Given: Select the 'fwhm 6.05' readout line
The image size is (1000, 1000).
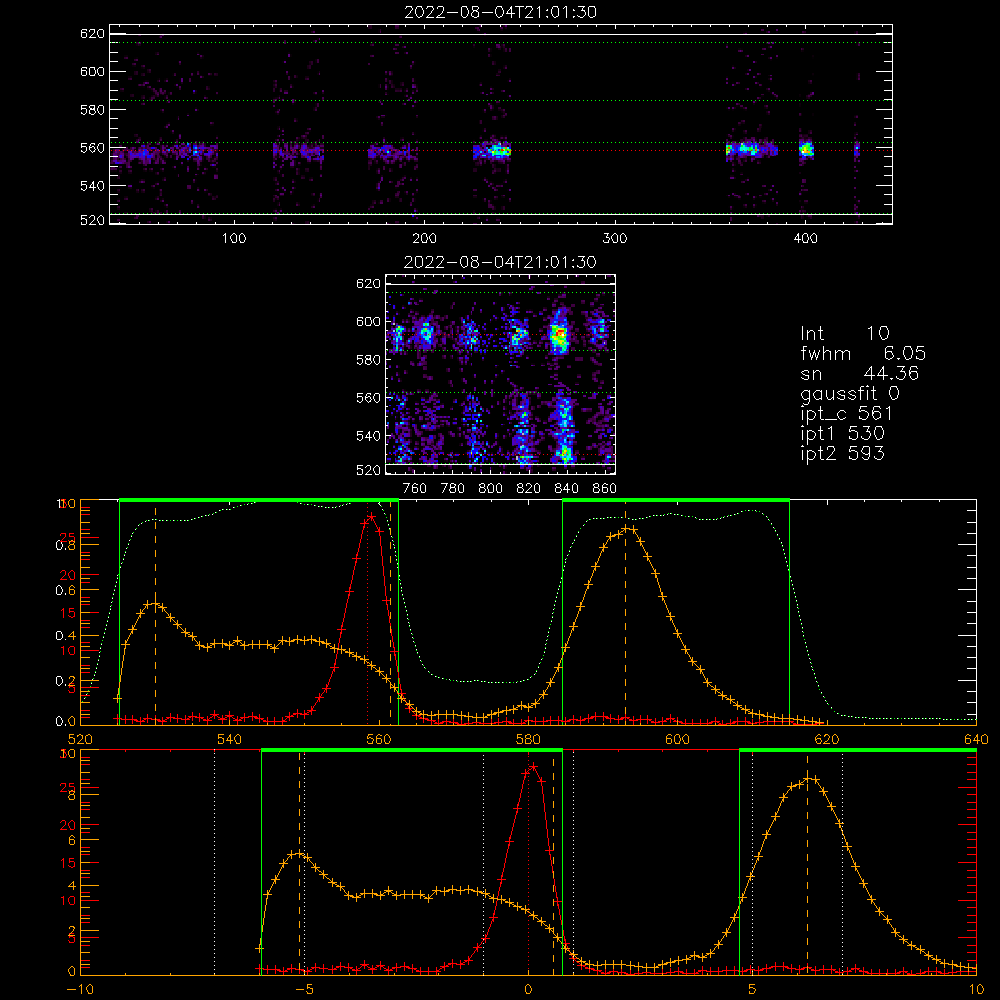Looking at the screenshot, I should [863, 353].
